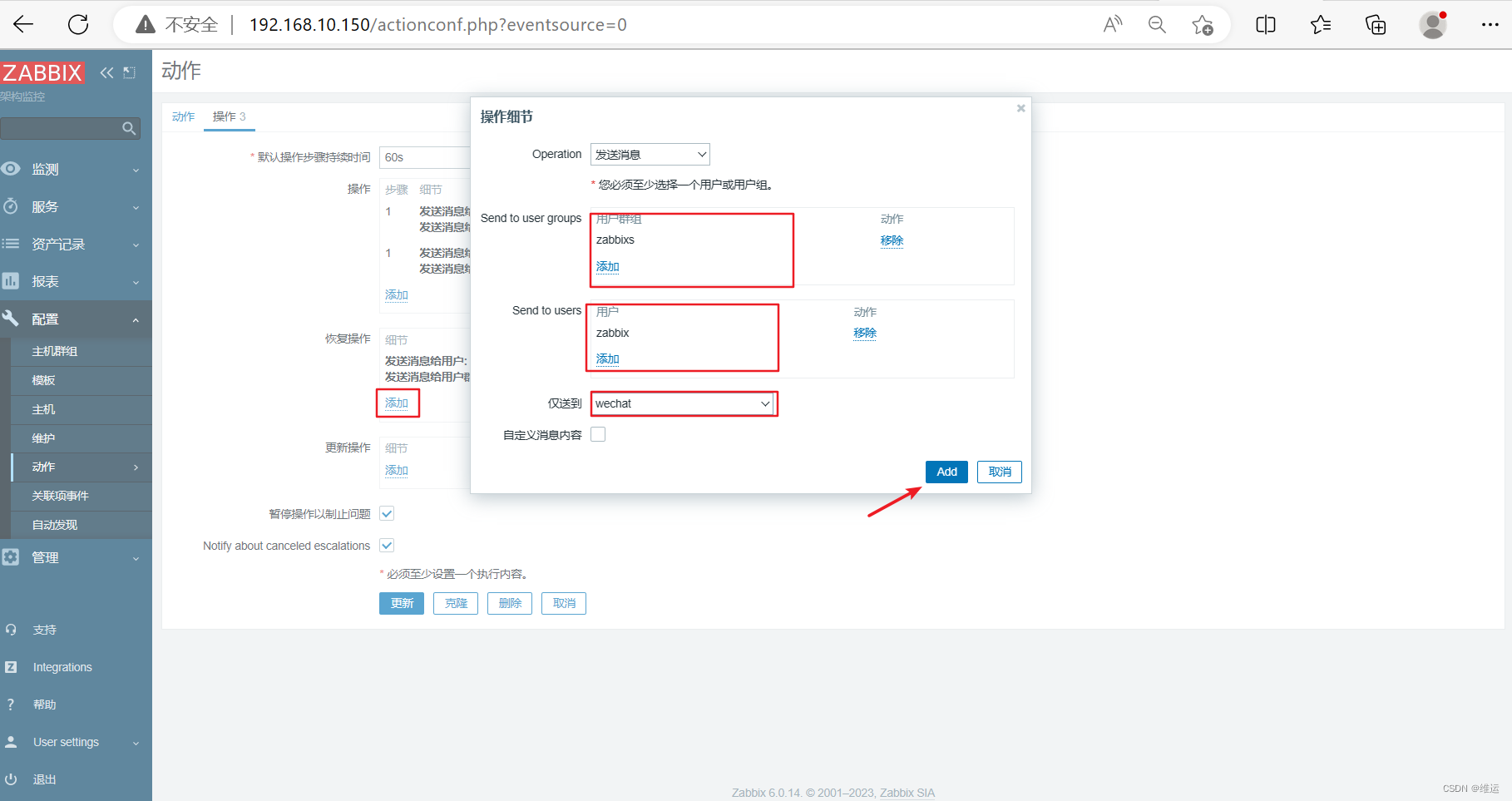This screenshot has height=801, width=1512.
Task: Click the 删除 button
Action: (510, 603)
